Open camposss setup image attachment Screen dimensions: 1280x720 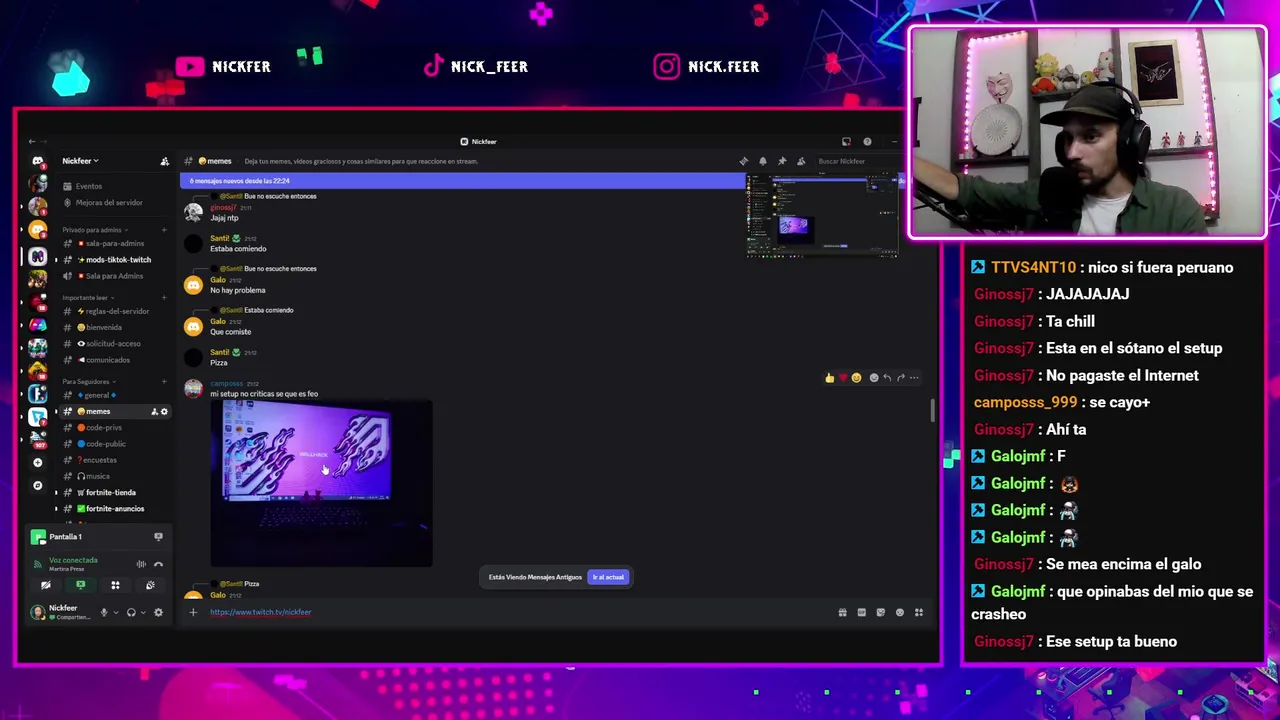coord(321,483)
